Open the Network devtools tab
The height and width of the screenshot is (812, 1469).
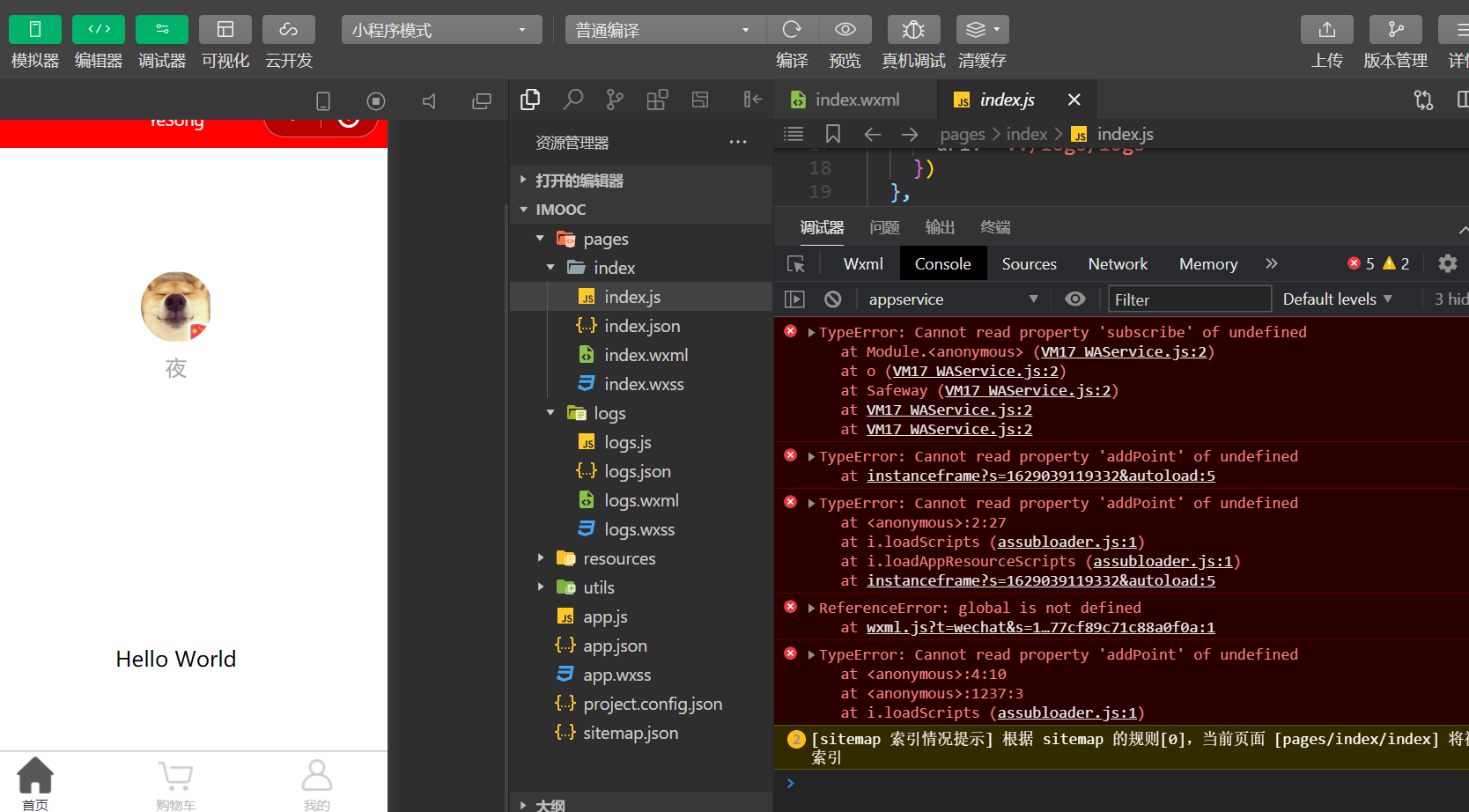pos(1118,264)
